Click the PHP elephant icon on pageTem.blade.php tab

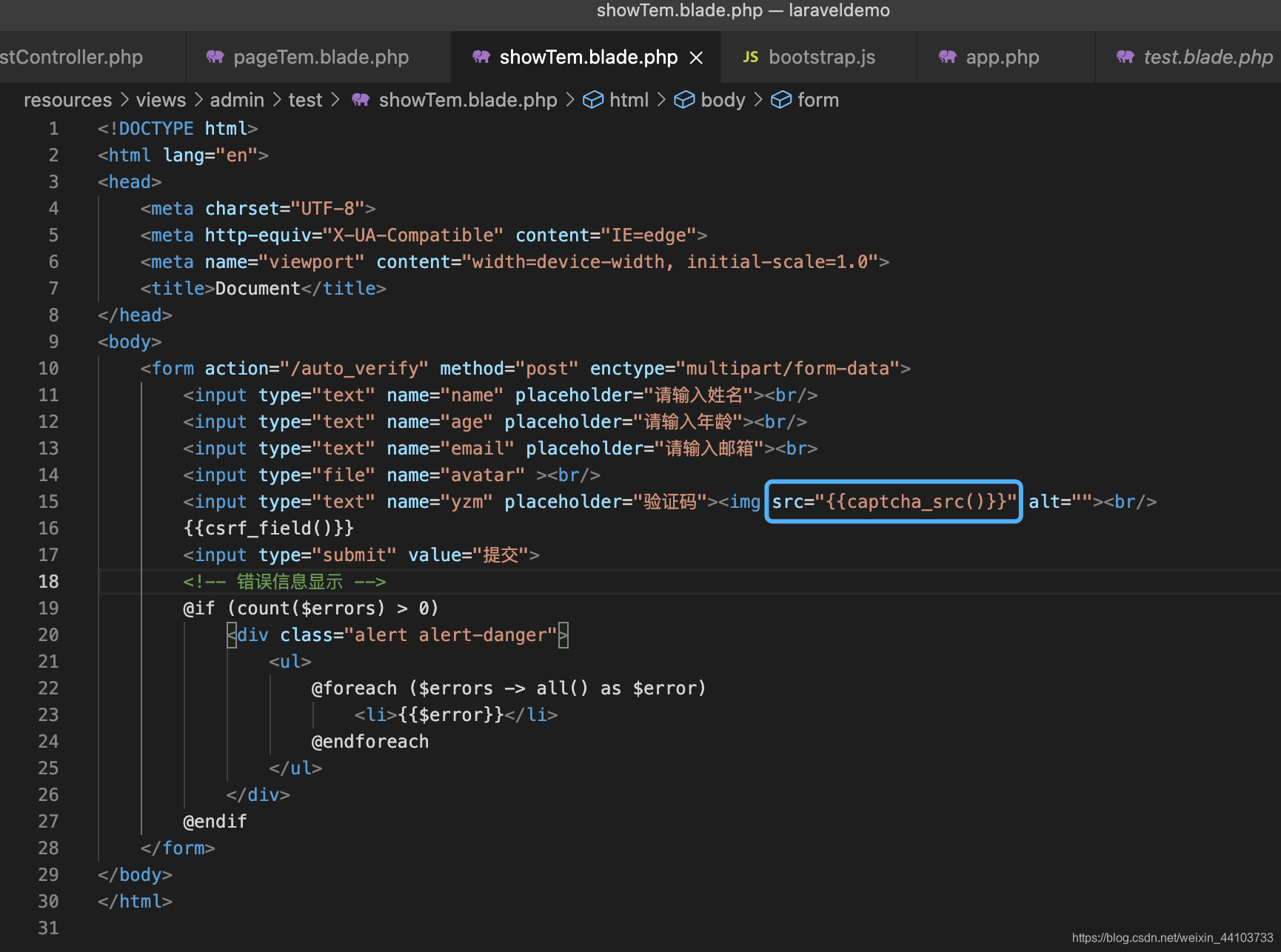point(215,57)
